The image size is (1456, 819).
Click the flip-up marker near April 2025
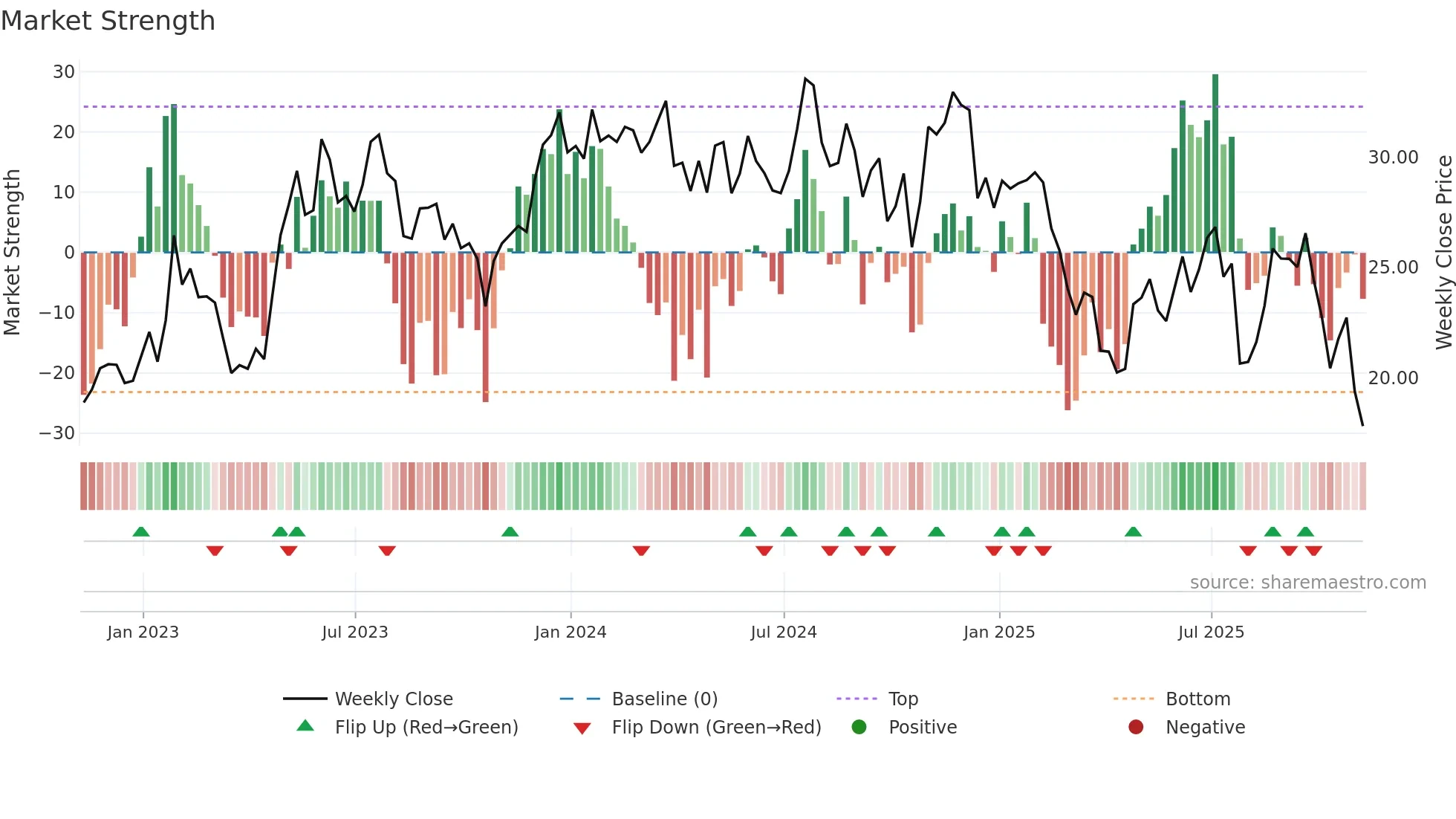point(1133,531)
